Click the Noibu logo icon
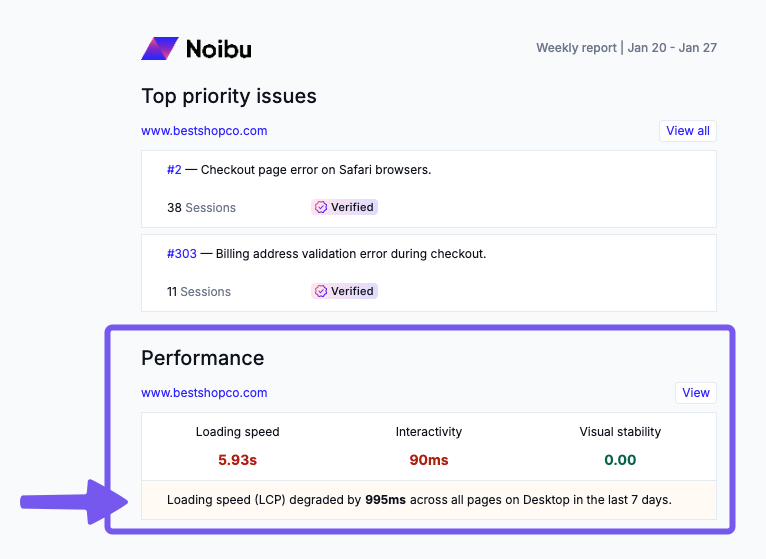766x559 pixels. point(159,48)
